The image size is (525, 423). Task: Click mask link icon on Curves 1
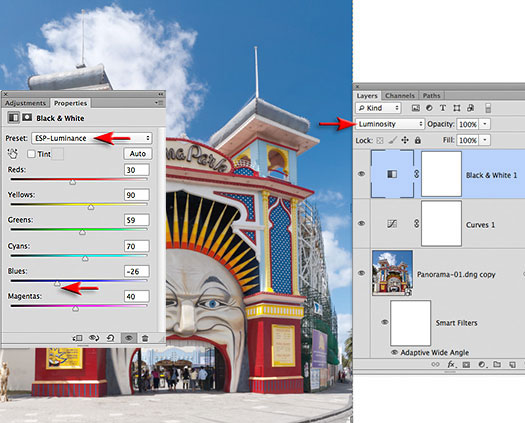[417, 223]
